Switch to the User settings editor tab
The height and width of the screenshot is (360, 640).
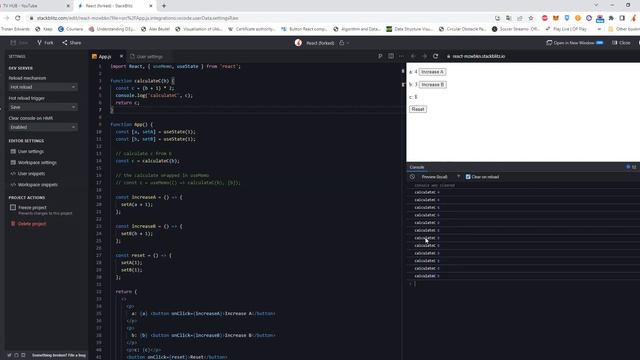[x=146, y=56]
